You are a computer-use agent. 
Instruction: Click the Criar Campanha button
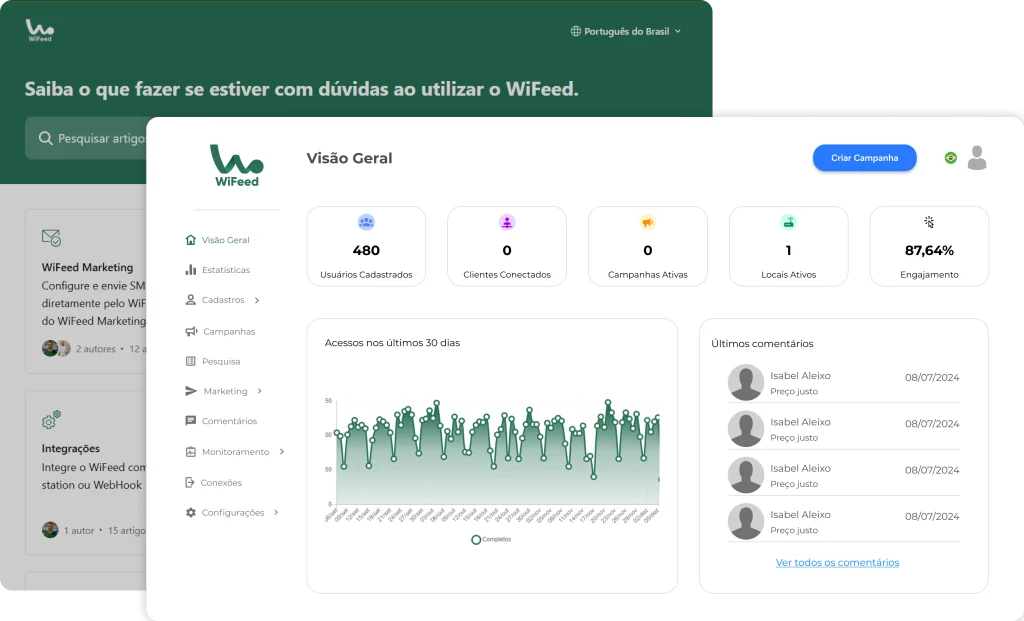pos(865,158)
